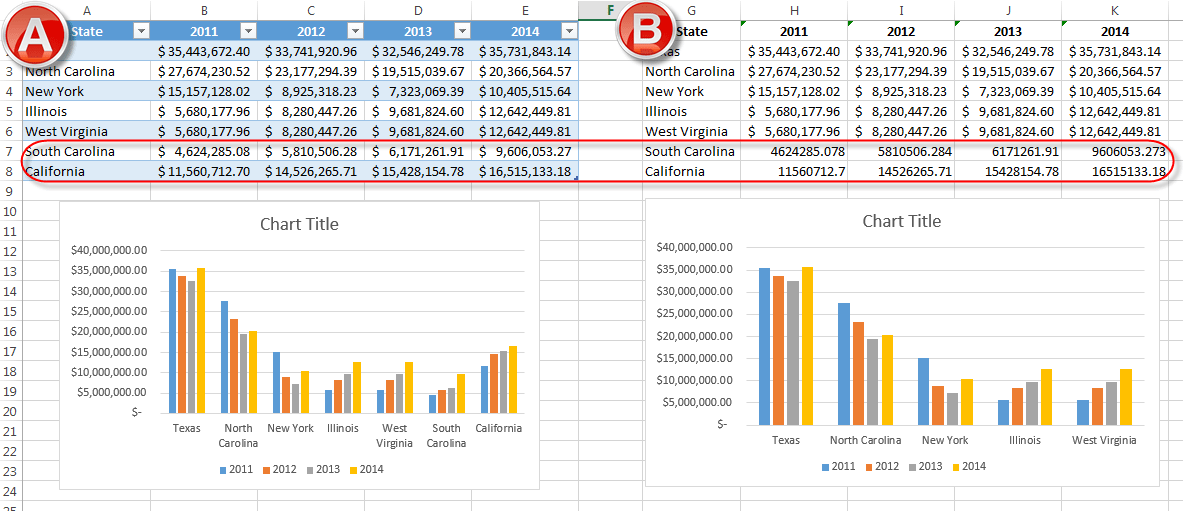
Task: Click $40,000,000.00 axis label in left chart
Action: [111, 250]
